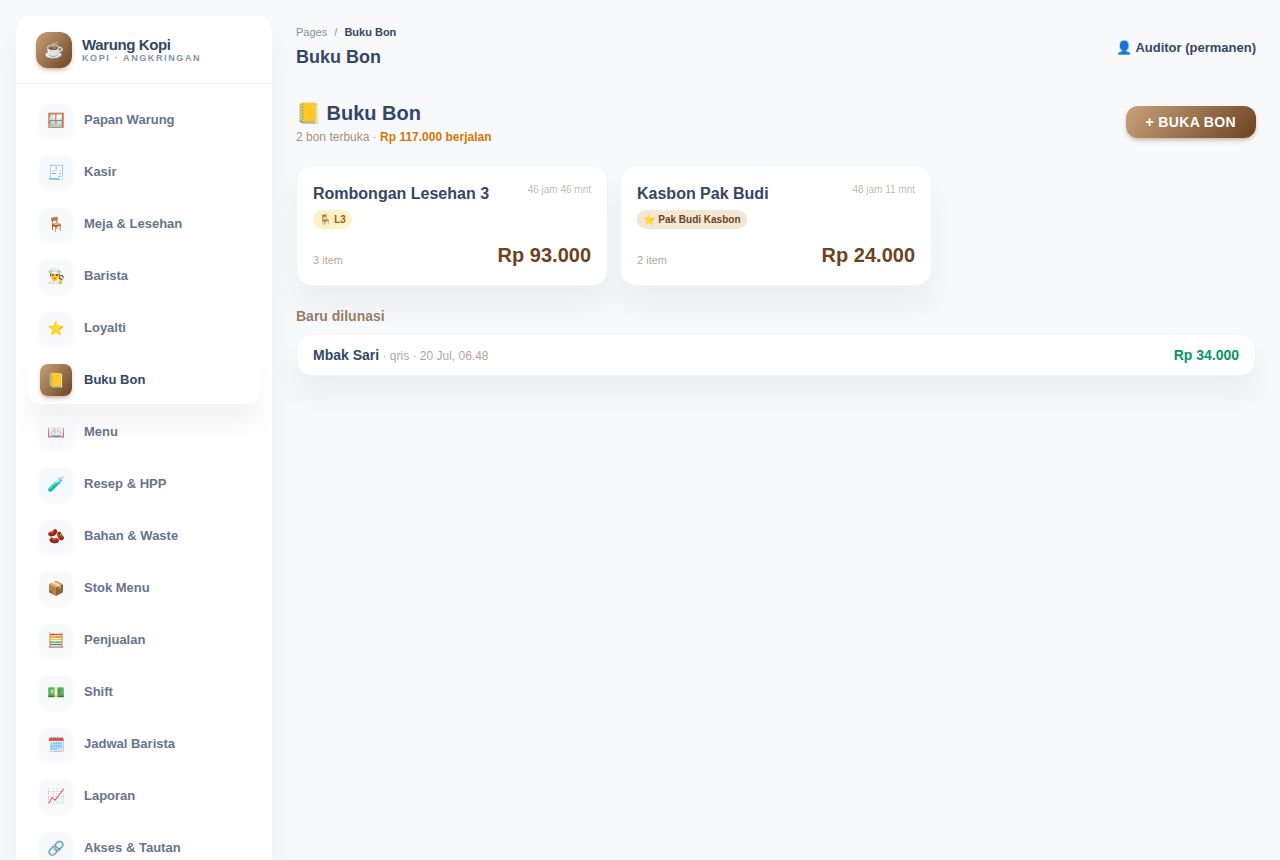This screenshot has height=860, width=1280.
Task: Open the Papan Warung window icon
Action: click(x=56, y=120)
